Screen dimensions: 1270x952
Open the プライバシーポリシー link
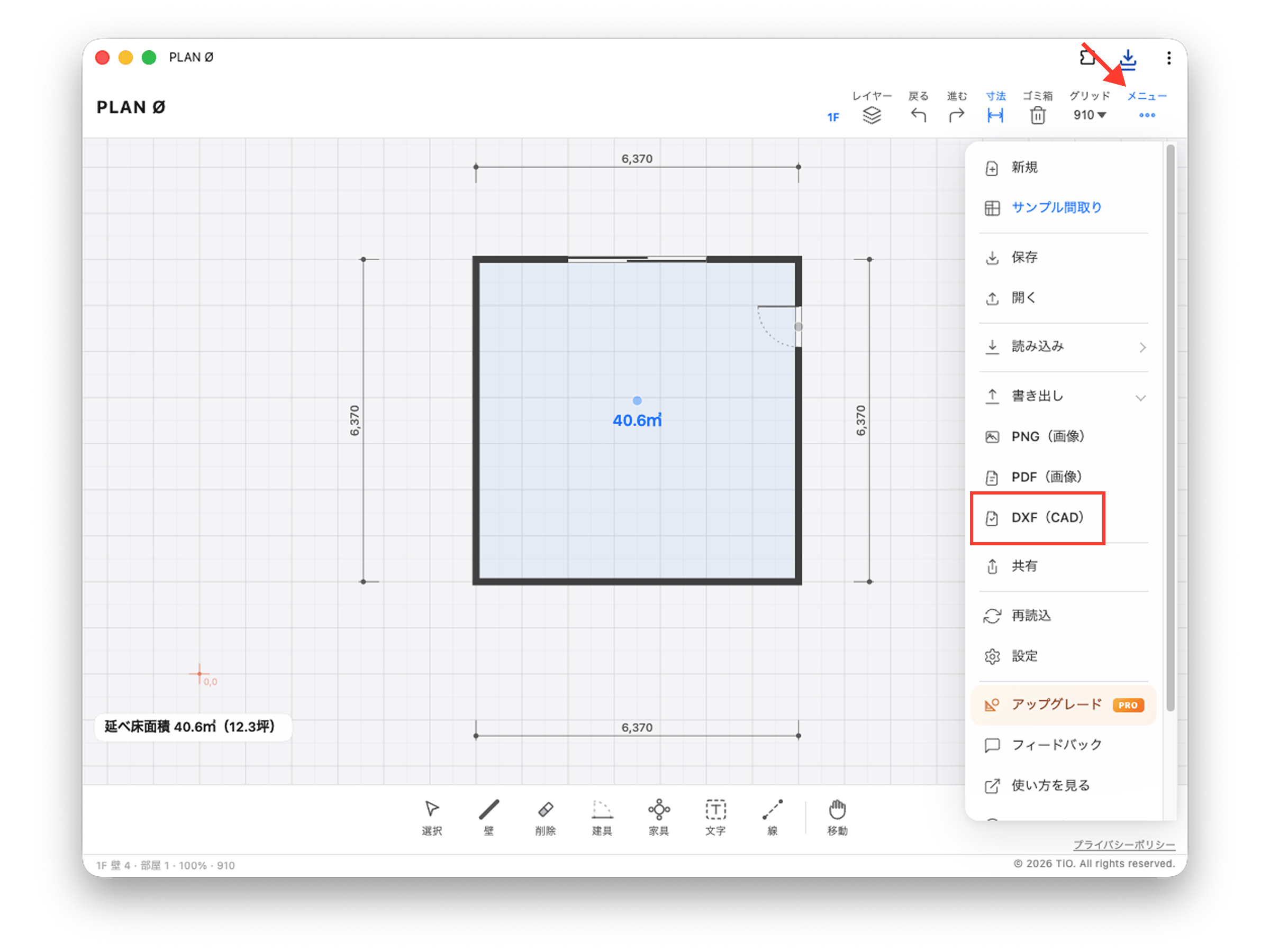[x=1123, y=845]
